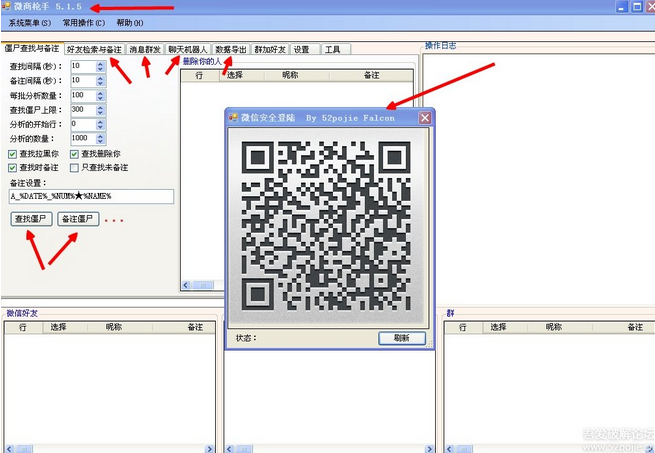
Task: Adjust the 每批分析数量 spinner arrows
Action: coord(100,96)
